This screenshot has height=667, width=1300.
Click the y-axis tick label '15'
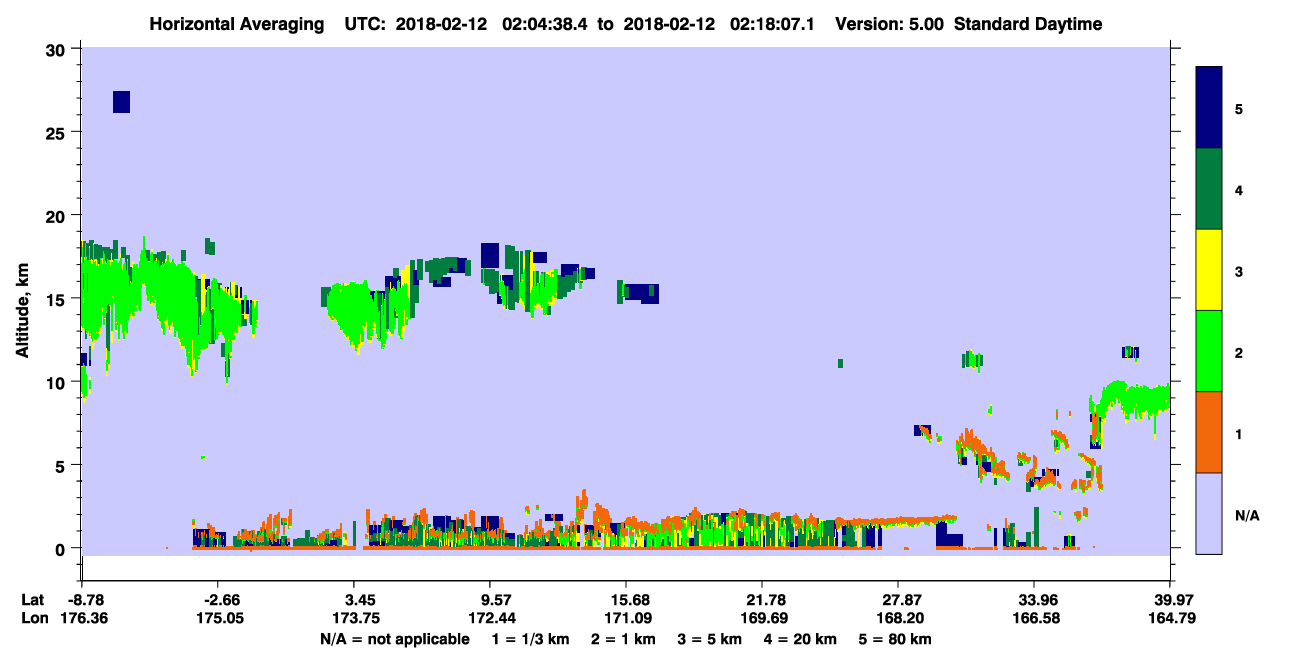click(x=57, y=299)
